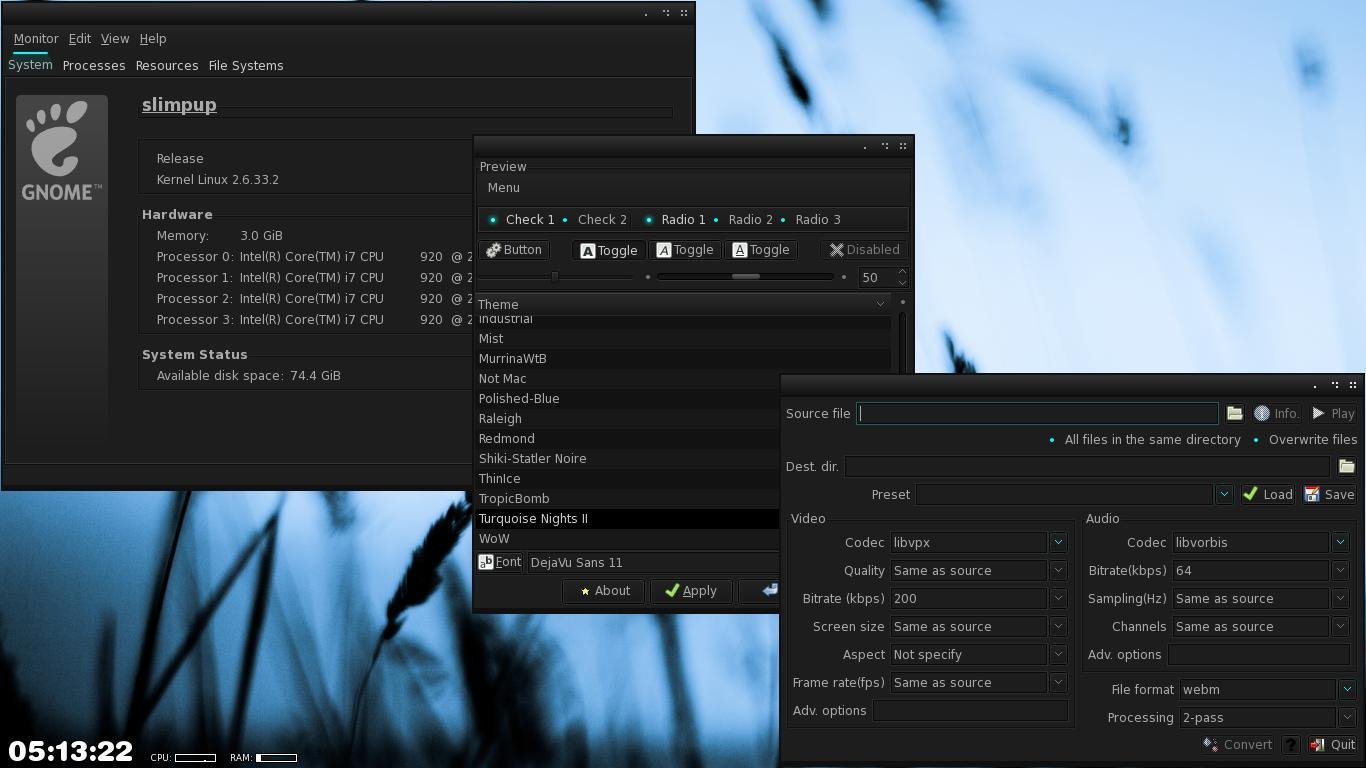Click the gear Button in theme preview
Screen dimensions: 1366x768
click(x=514, y=250)
